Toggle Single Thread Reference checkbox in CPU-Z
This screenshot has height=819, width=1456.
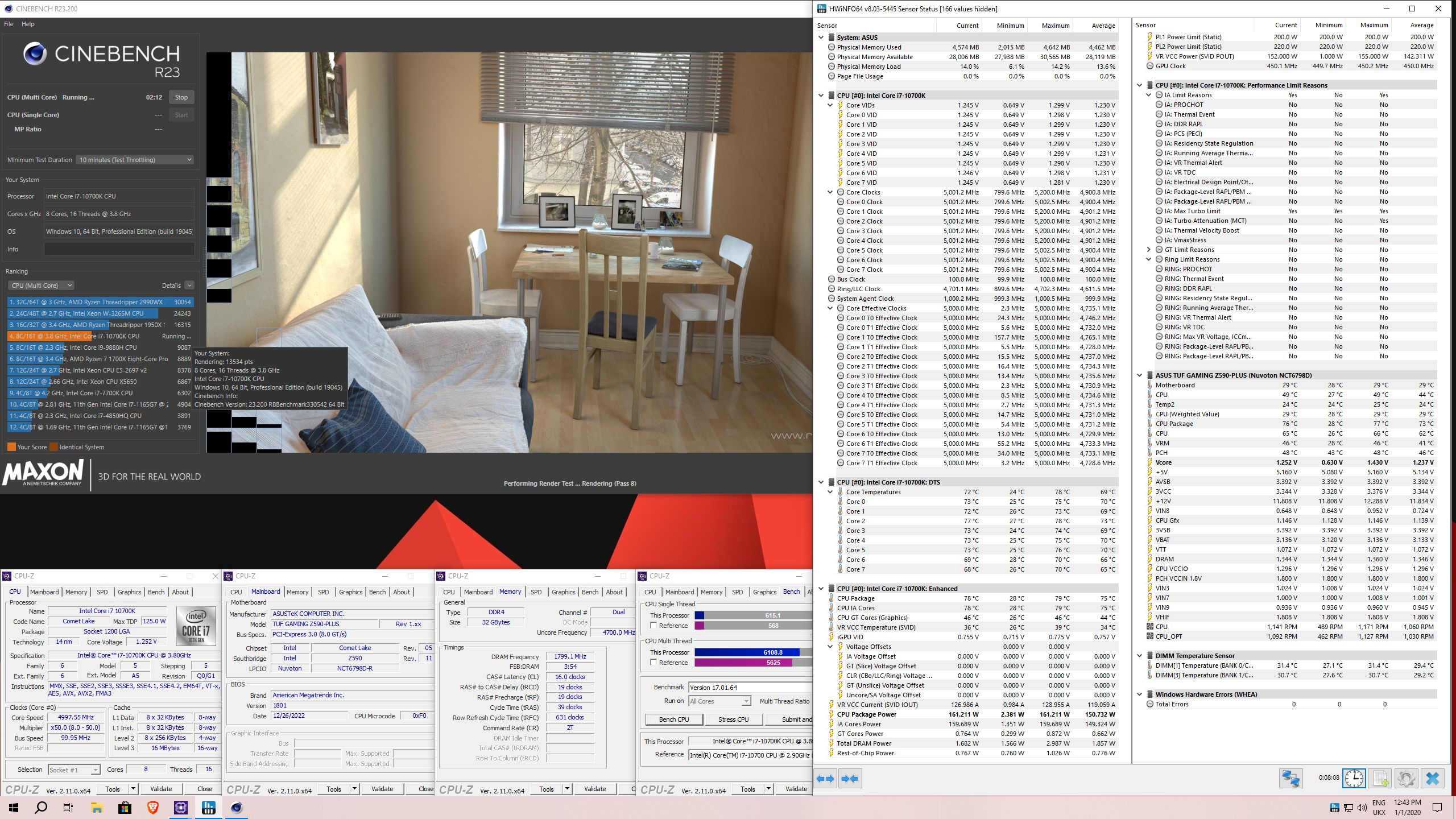[653, 626]
